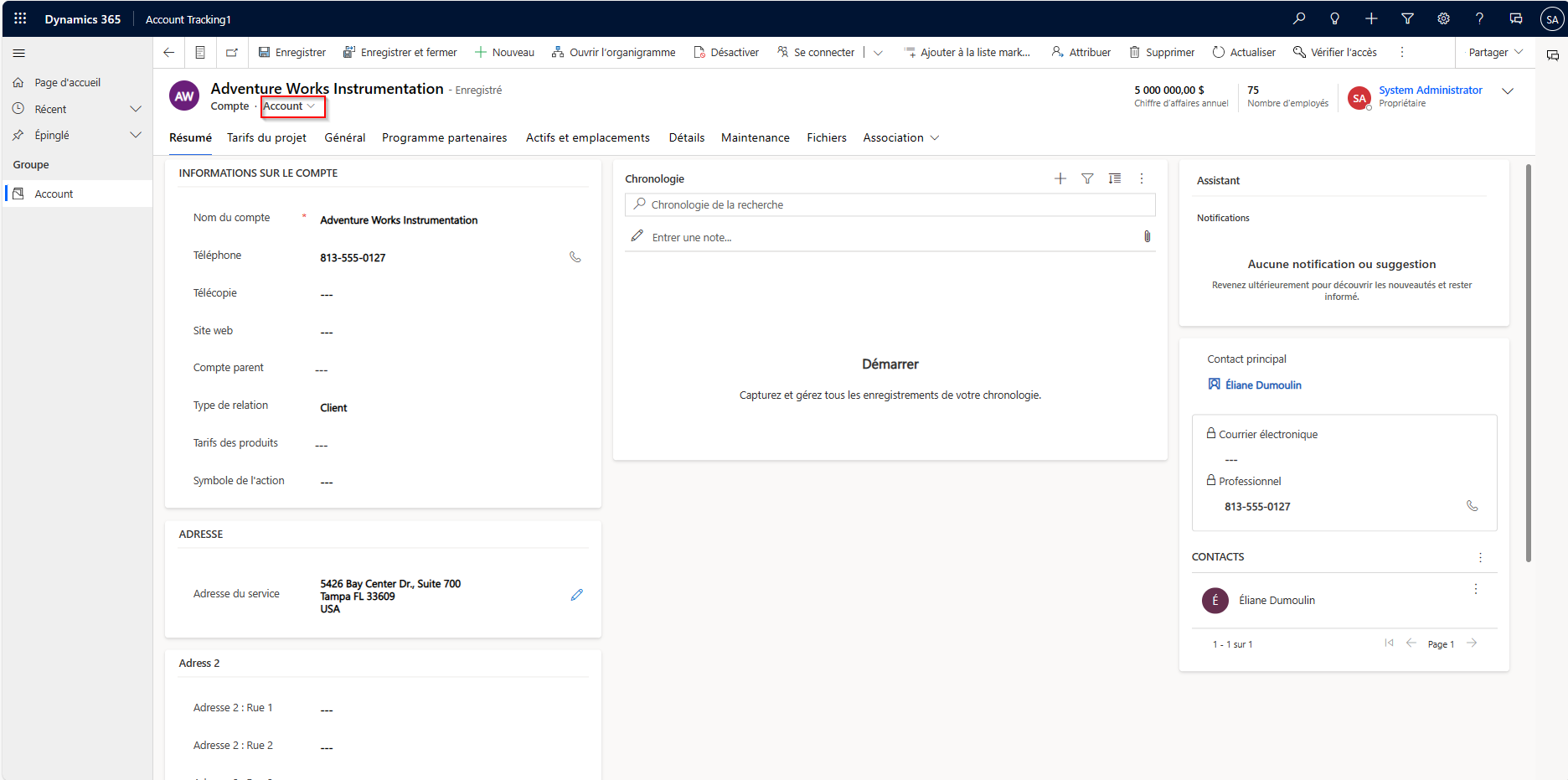Expand the Épinglé navigation section
This screenshot has width=1568, height=780.
[136, 135]
